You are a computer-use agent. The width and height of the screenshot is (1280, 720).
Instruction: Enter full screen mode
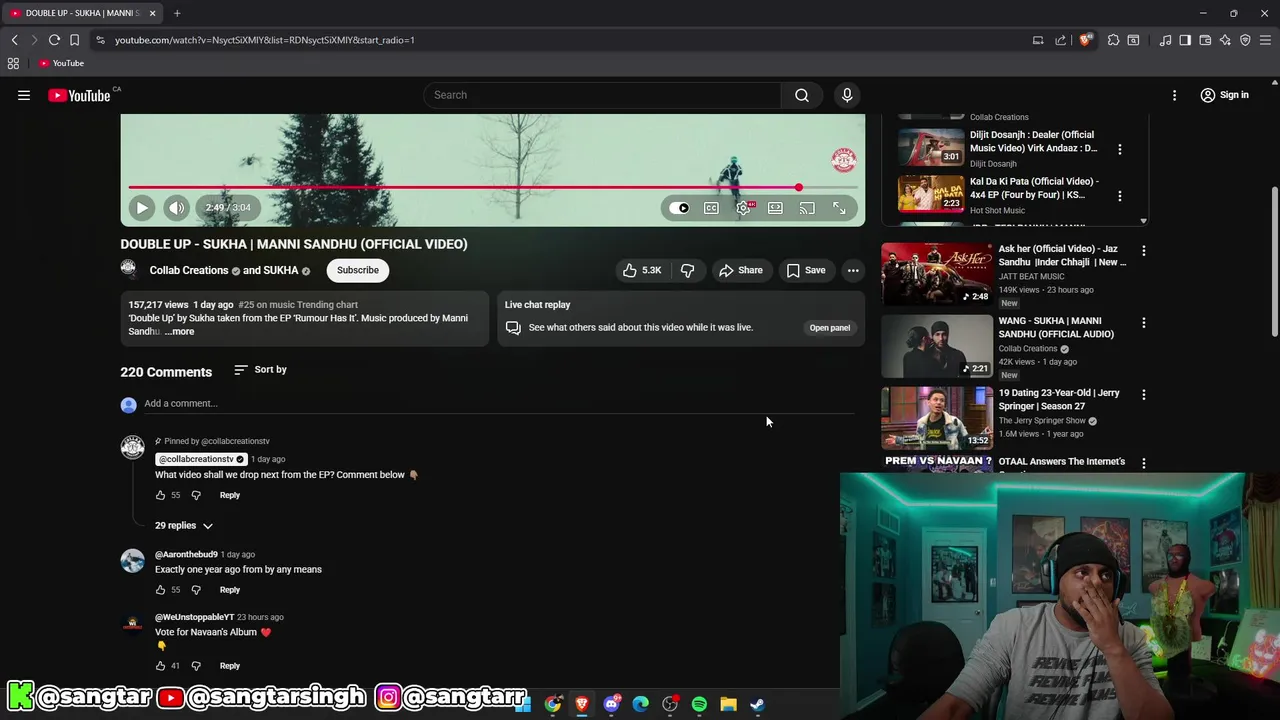click(839, 208)
